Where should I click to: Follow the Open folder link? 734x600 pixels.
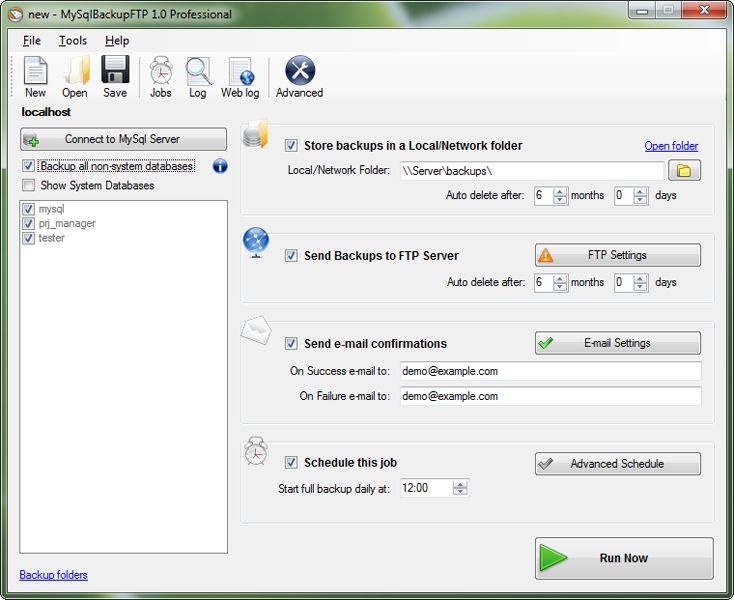(671, 146)
